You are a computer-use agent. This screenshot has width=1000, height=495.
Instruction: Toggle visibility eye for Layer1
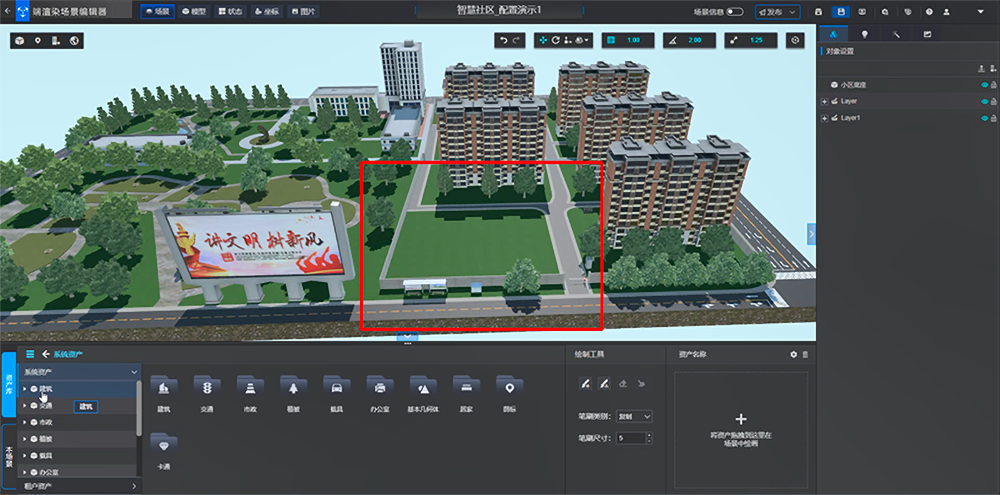pyautogui.click(x=984, y=118)
